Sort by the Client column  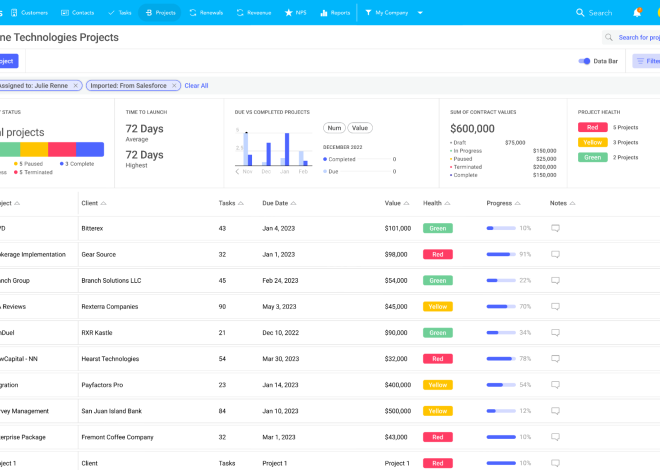point(93,203)
